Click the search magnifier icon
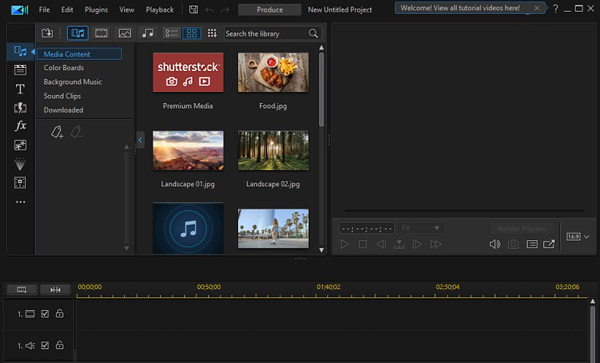Viewport: 600px width, 363px height. click(313, 34)
